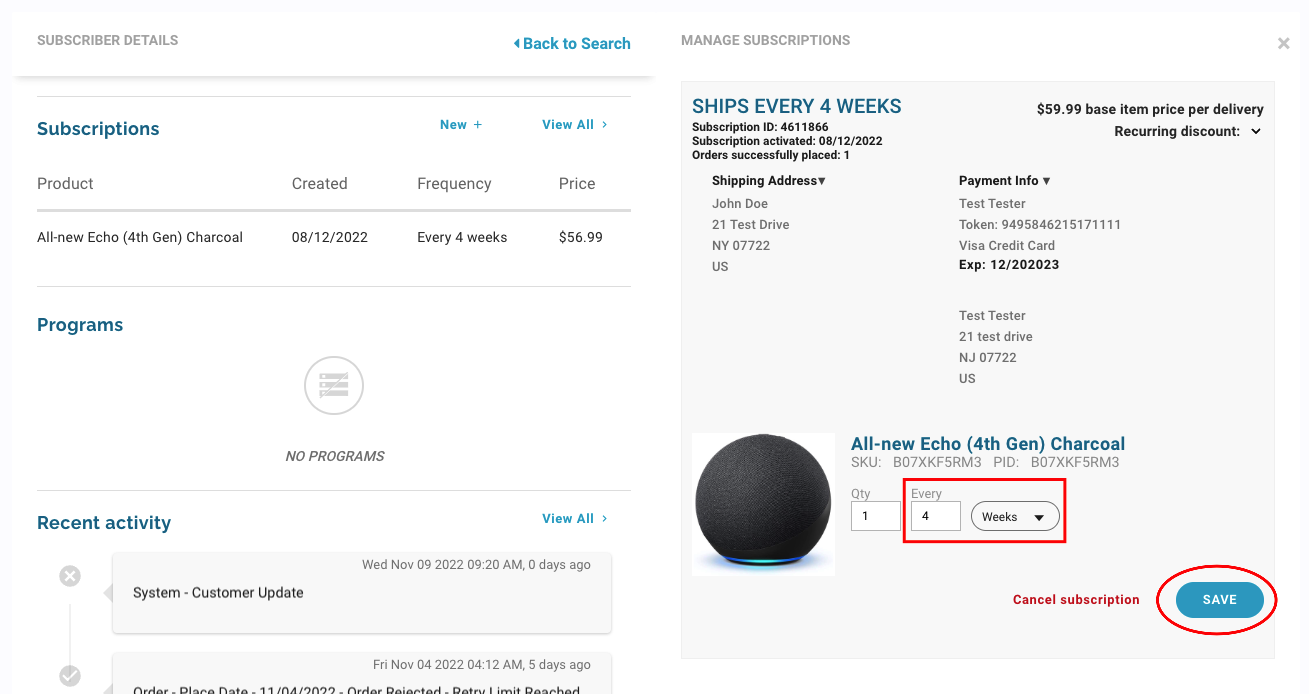This screenshot has height=694, width=1309.
Task: Expand the Recurring discount dropdown
Action: click(1256, 130)
